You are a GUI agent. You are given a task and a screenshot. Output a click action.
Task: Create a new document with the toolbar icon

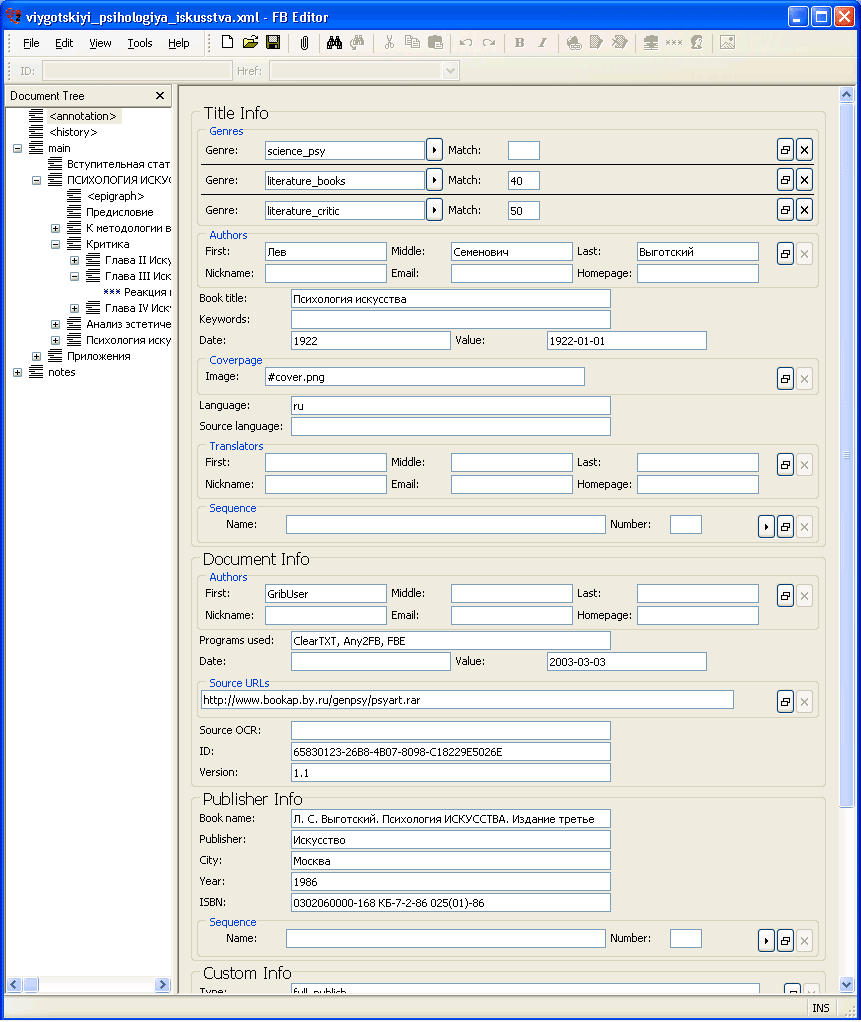click(x=227, y=43)
